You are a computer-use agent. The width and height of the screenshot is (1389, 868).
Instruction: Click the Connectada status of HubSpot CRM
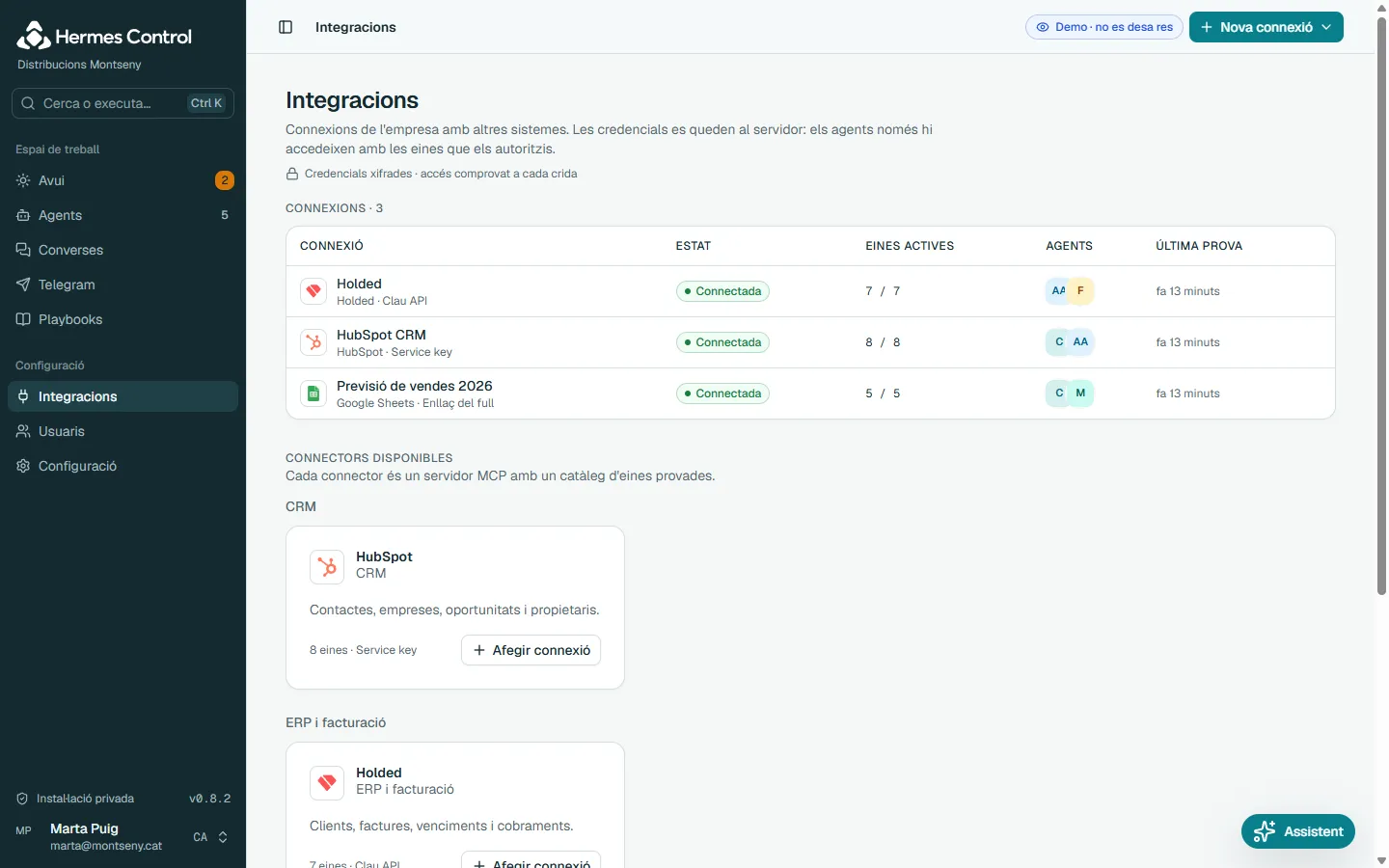click(722, 342)
